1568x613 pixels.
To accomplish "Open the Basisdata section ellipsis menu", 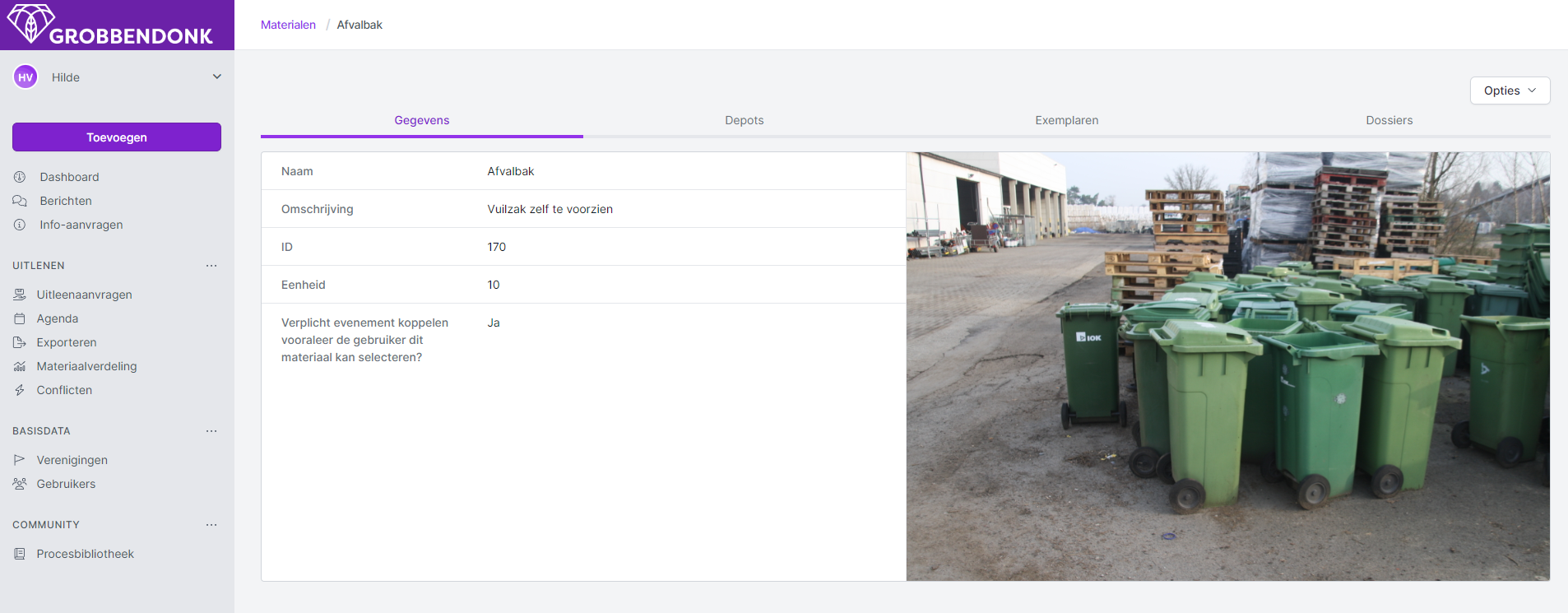I will coord(211,431).
